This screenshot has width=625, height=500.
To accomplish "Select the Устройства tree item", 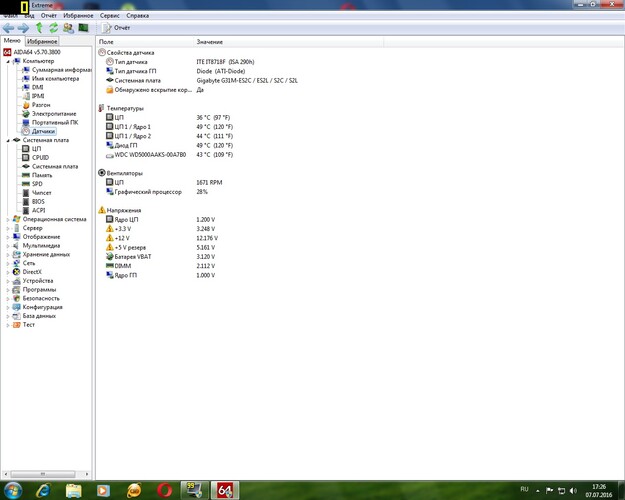I will coord(37,281).
